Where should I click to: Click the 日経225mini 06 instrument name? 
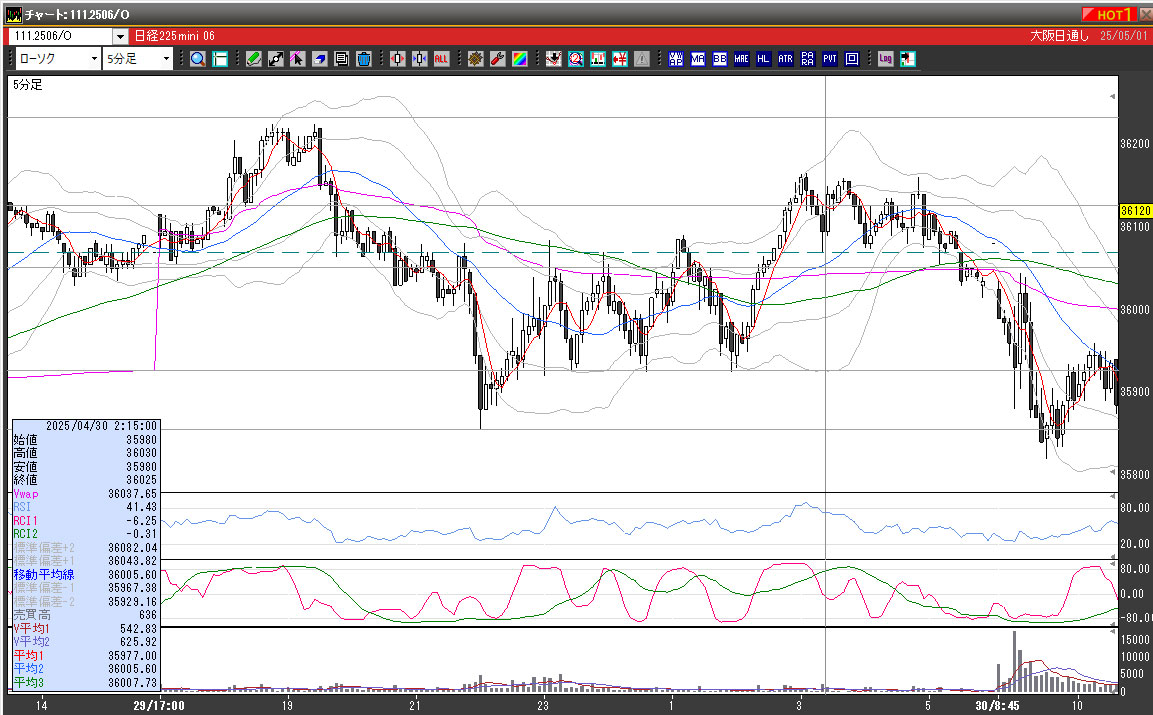point(174,36)
